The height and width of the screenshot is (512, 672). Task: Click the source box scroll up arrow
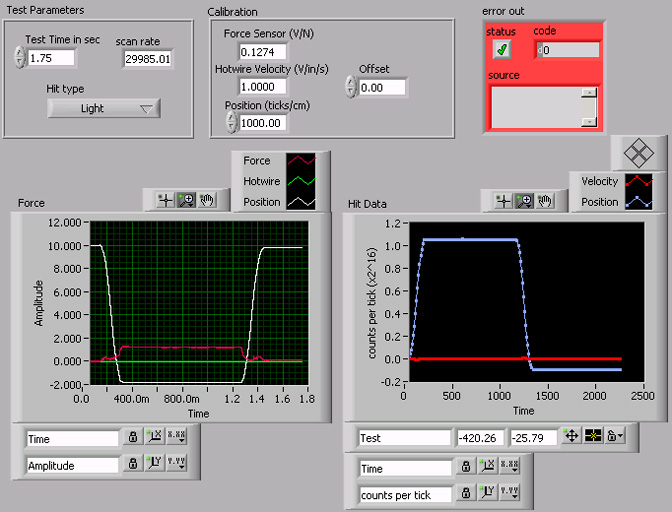pyautogui.click(x=589, y=93)
